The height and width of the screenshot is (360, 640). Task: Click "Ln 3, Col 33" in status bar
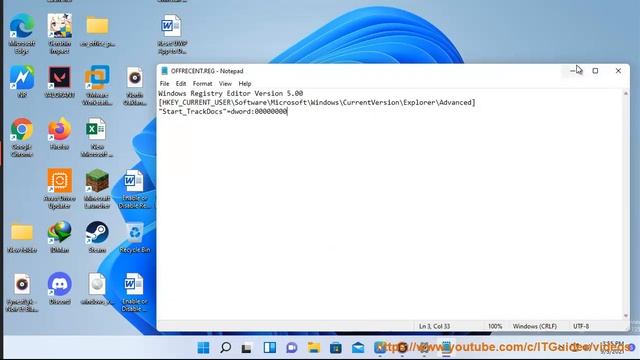tap(434, 326)
